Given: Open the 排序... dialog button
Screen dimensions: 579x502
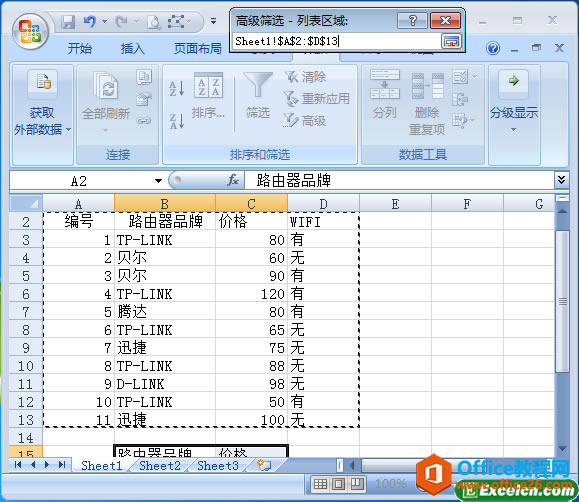Looking at the screenshot, I should (x=208, y=95).
